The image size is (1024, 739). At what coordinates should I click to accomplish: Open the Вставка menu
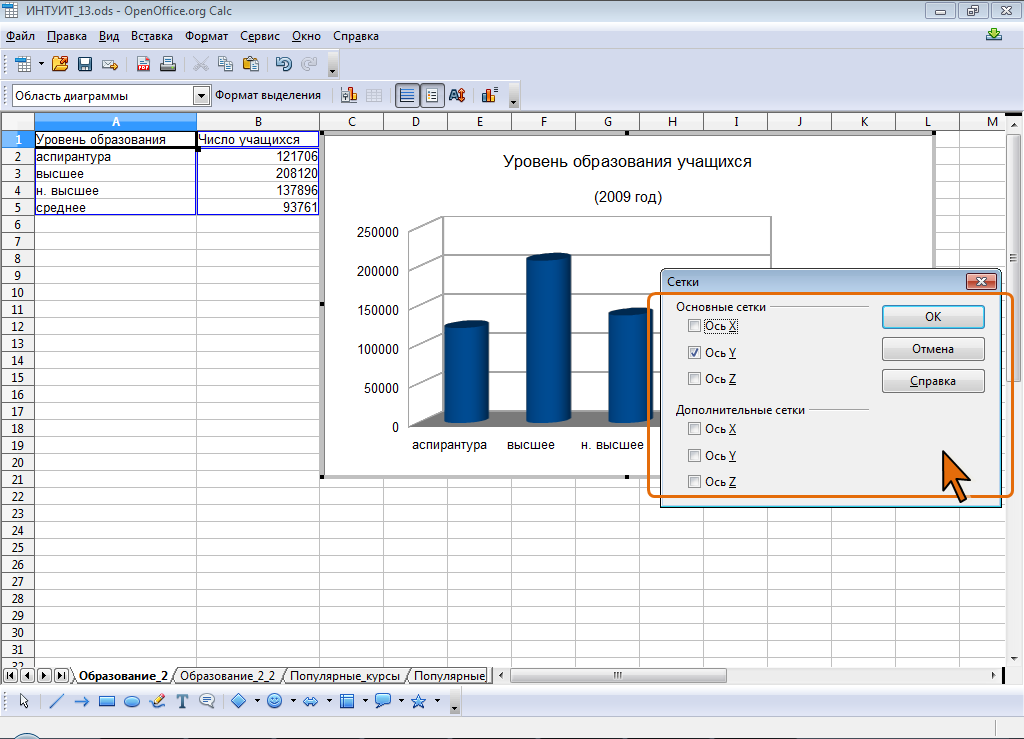(x=152, y=36)
